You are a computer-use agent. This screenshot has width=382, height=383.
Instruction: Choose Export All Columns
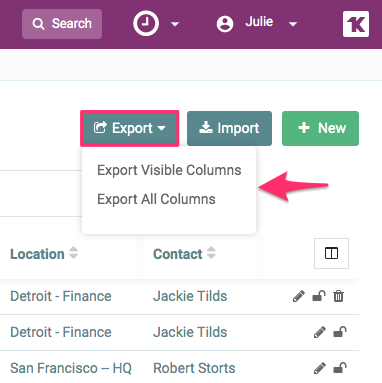tap(156, 199)
